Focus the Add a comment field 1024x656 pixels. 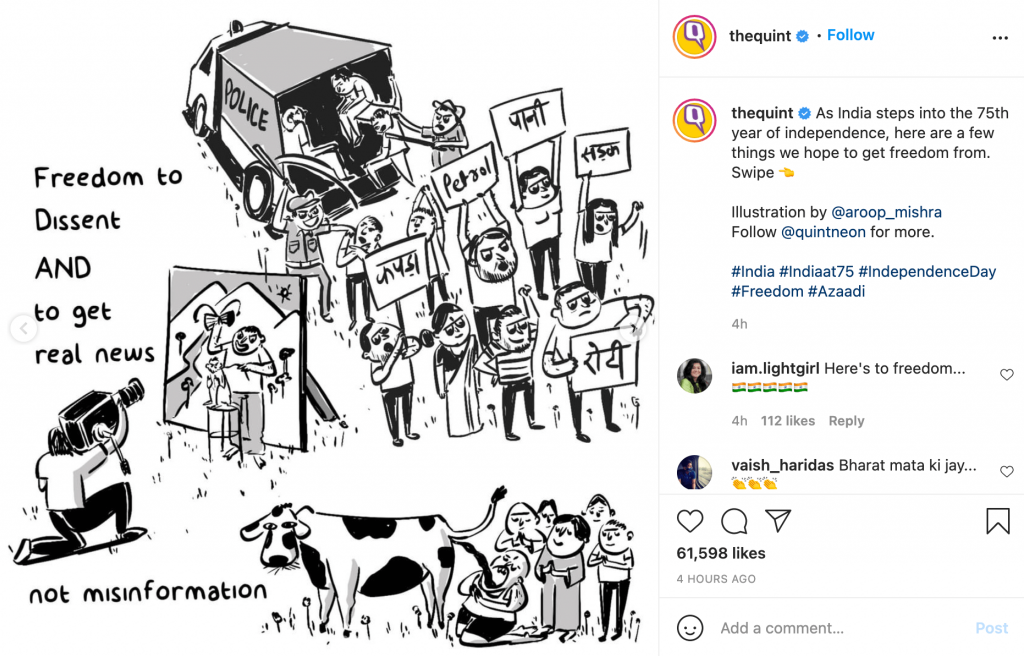pos(842,628)
